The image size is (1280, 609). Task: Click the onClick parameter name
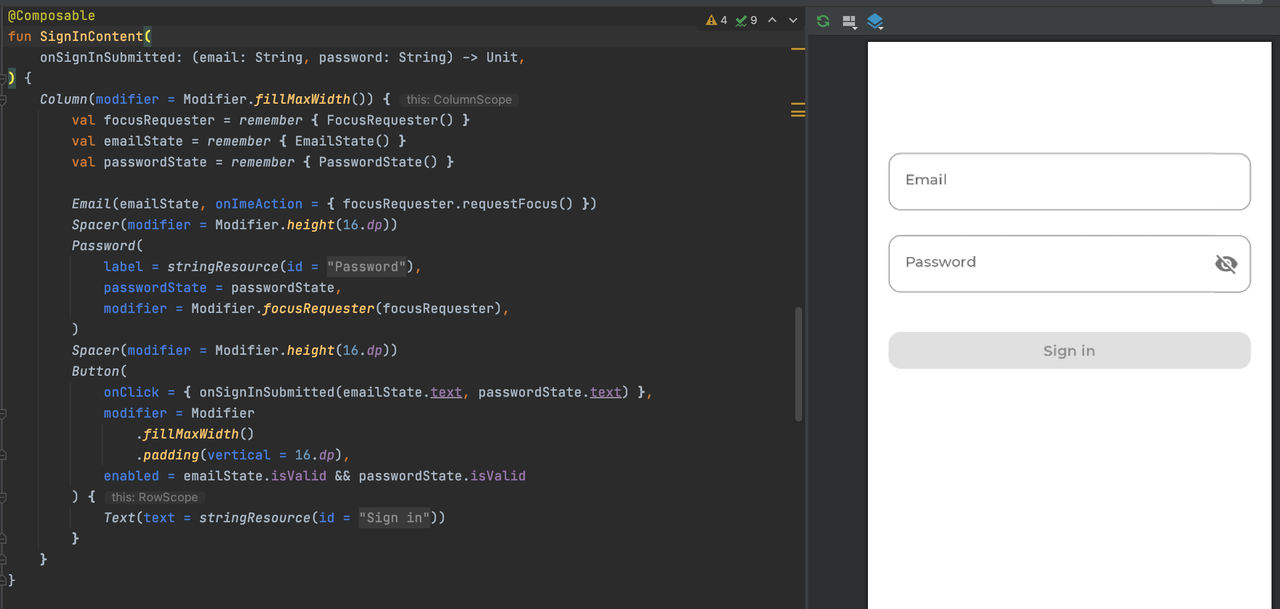(132, 392)
